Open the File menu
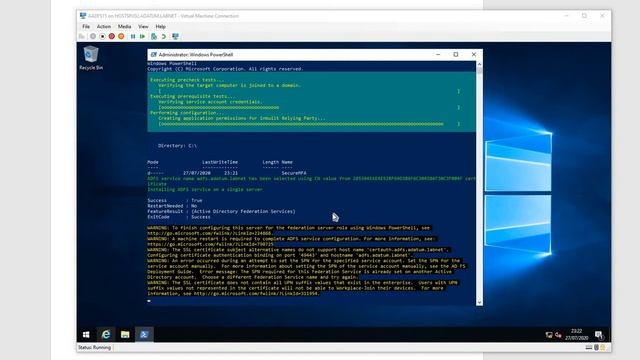The height and width of the screenshot is (360, 640). coord(86,27)
